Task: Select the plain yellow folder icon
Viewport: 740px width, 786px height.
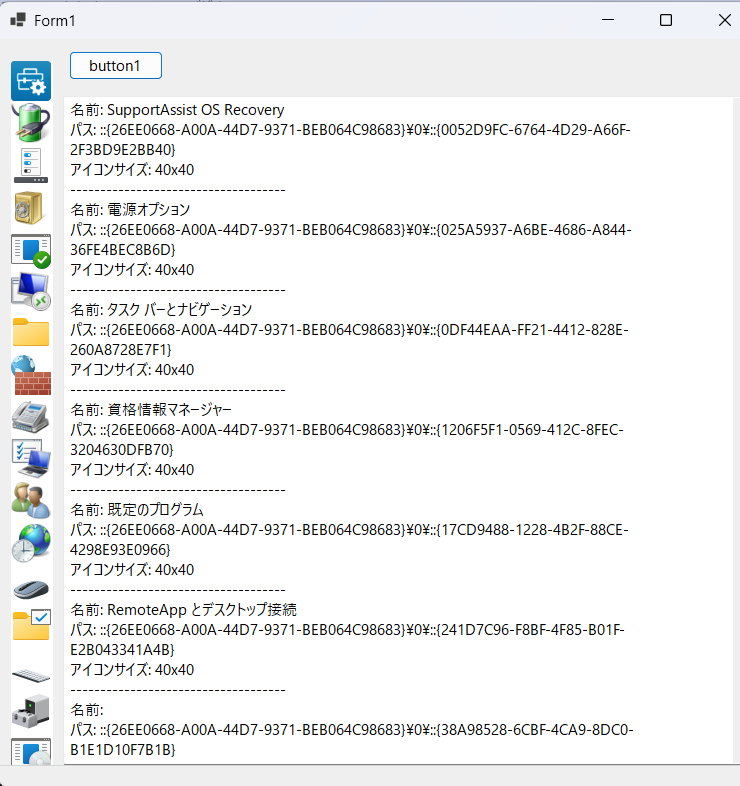Action: pyautogui.click(x=31, y=332)
